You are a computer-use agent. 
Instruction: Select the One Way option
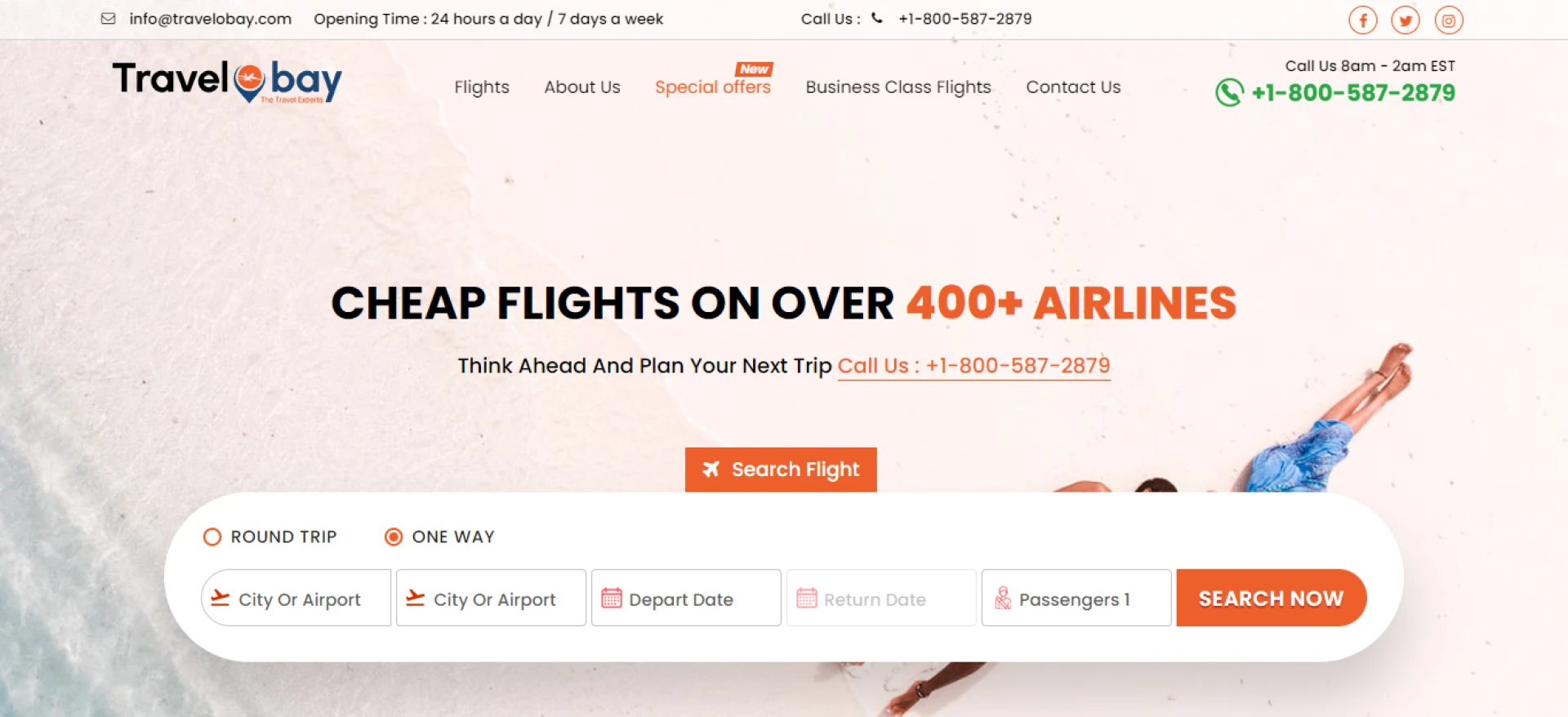pyautogui.click(x=394, y=537)
